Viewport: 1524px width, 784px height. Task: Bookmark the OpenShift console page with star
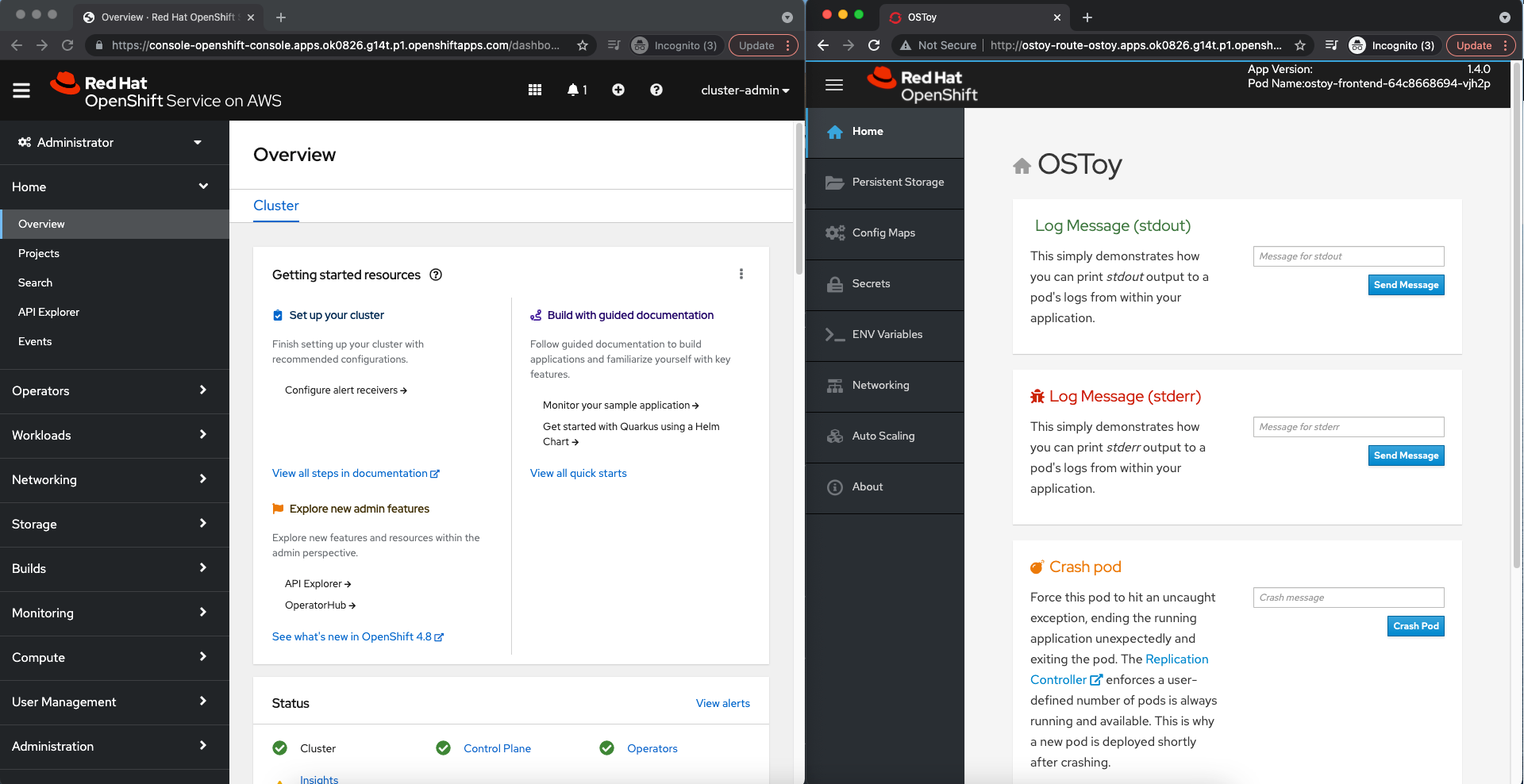click(583, 45)
